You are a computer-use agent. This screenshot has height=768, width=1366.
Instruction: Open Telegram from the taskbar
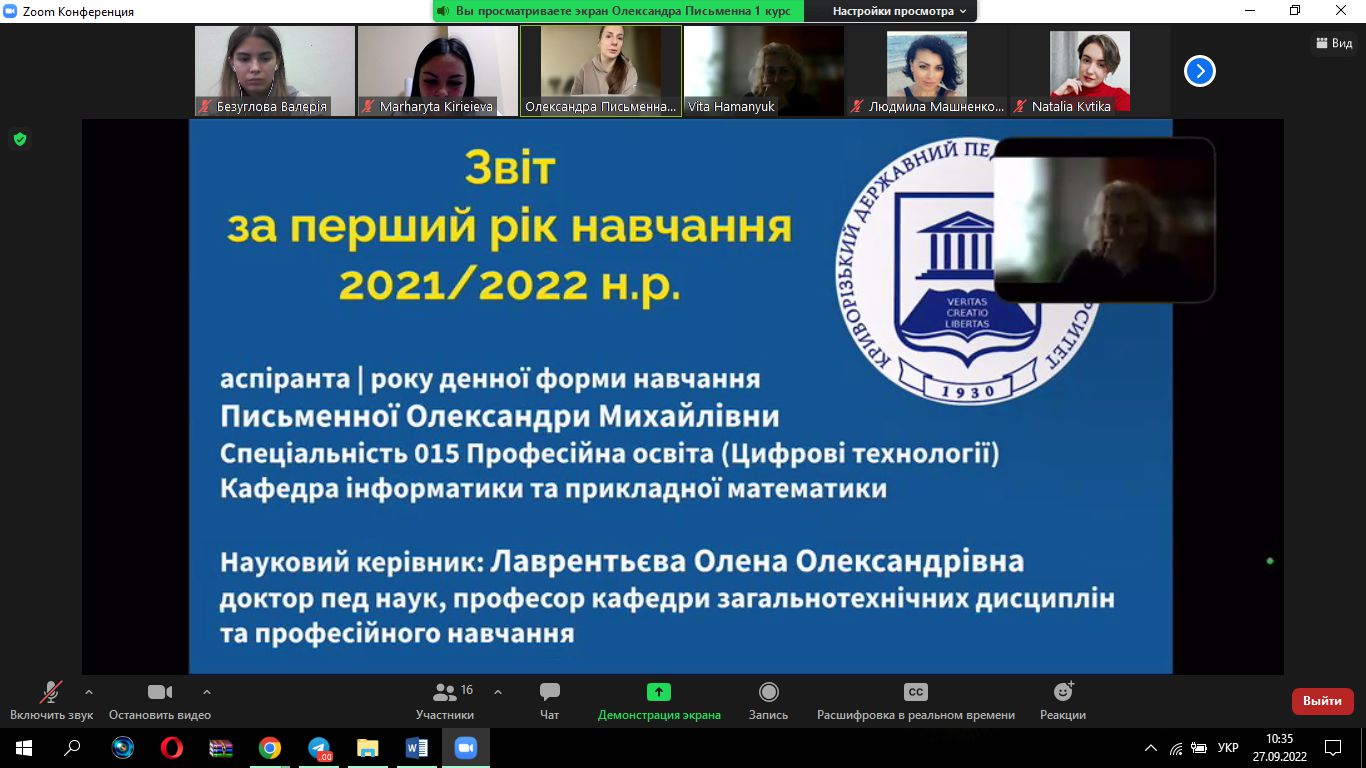click(319, 748)
